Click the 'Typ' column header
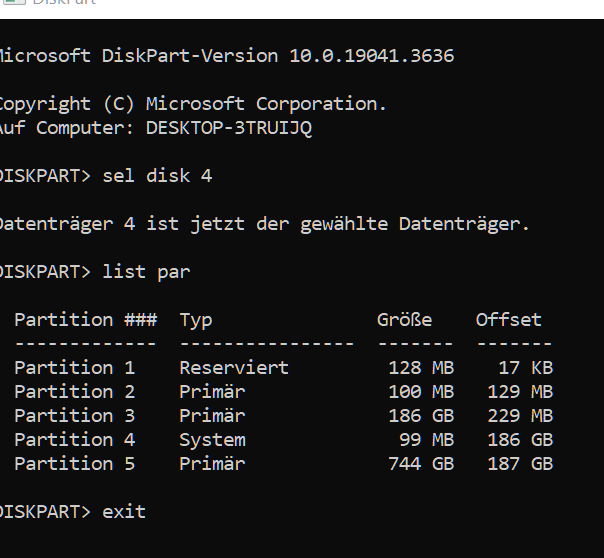This screenshot has width=604, height=558. (x=196, y=320)
